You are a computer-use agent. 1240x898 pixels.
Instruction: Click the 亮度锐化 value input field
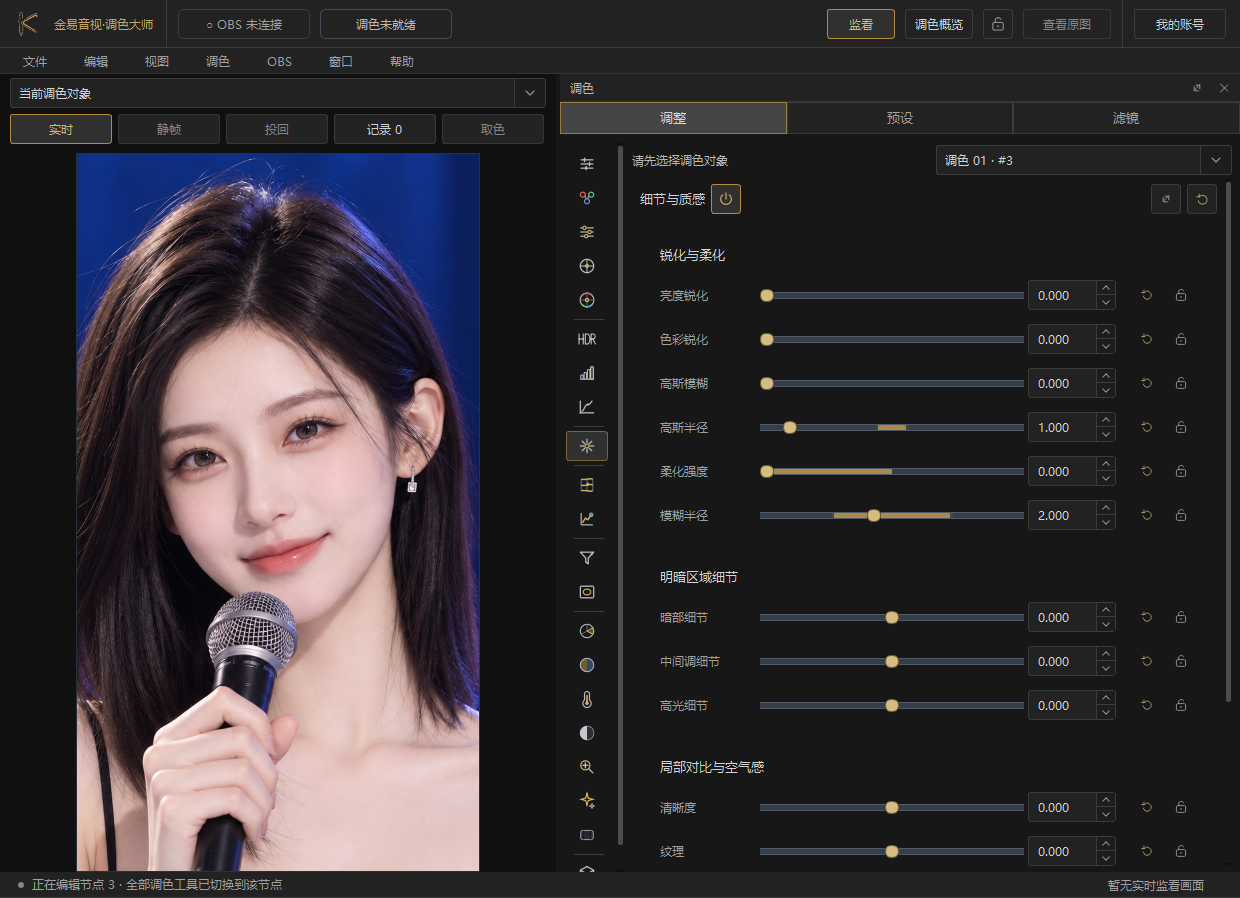(1062, 296)
